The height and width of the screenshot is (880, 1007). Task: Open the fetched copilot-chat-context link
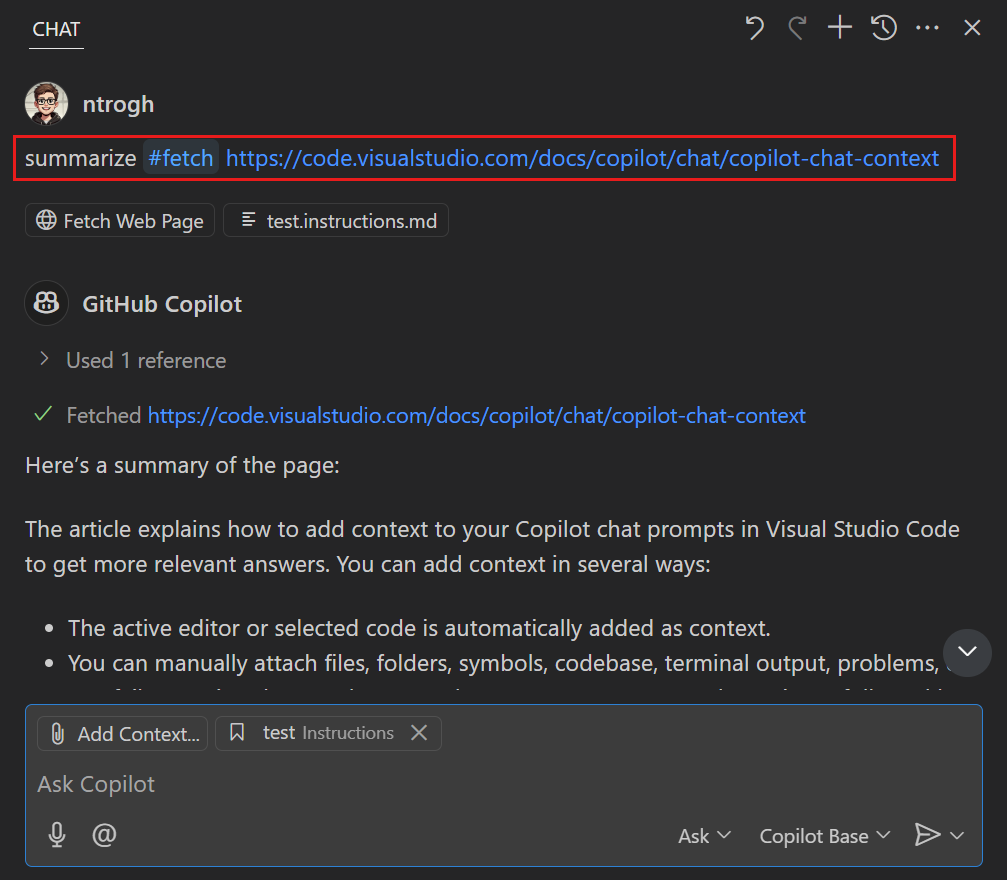pos(476,415)
